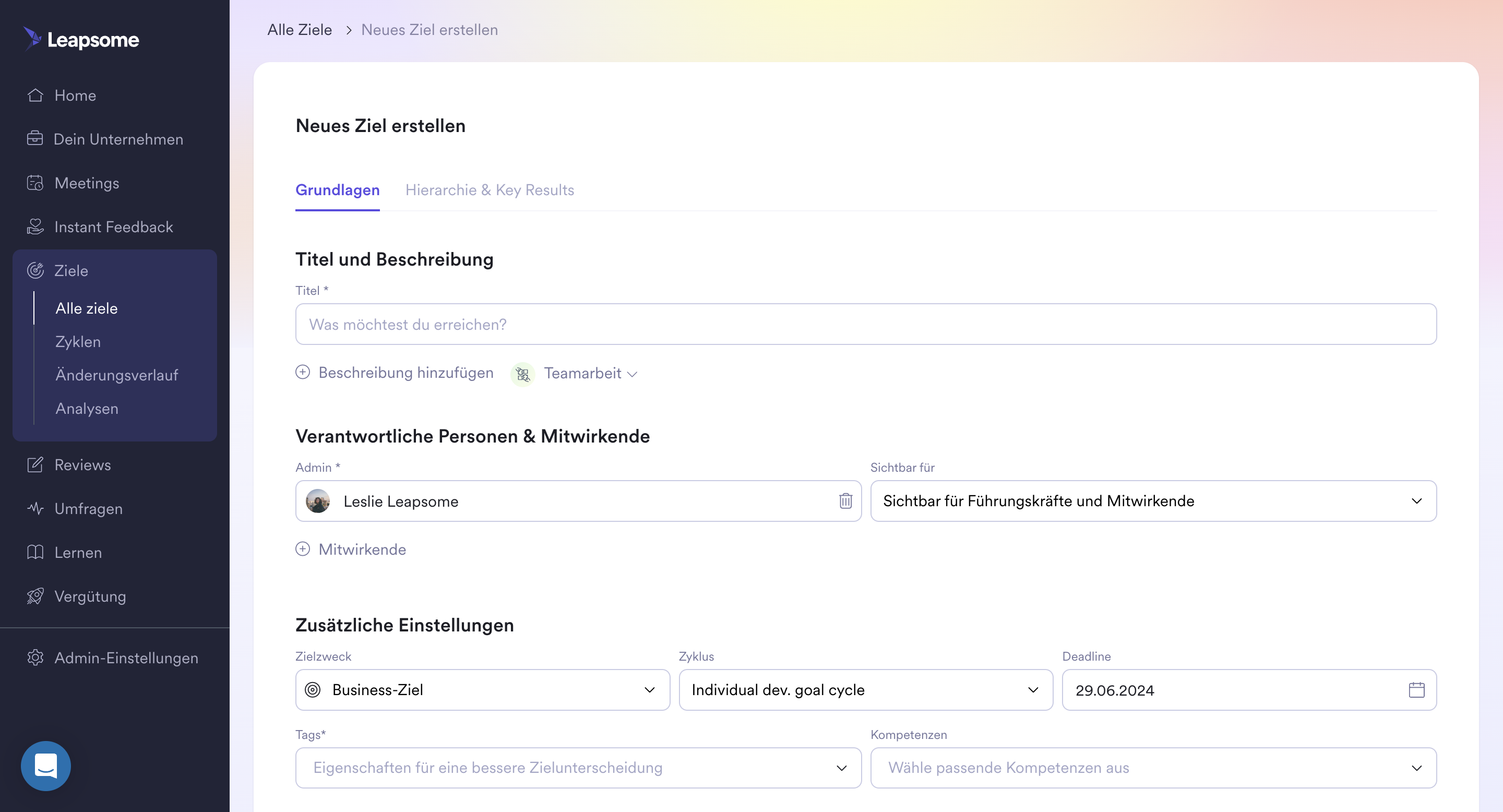Viewport: 1503px width, 812px height.
Task: Click the Zyklus chevron arrow
Action: (x=1033, y=690)
